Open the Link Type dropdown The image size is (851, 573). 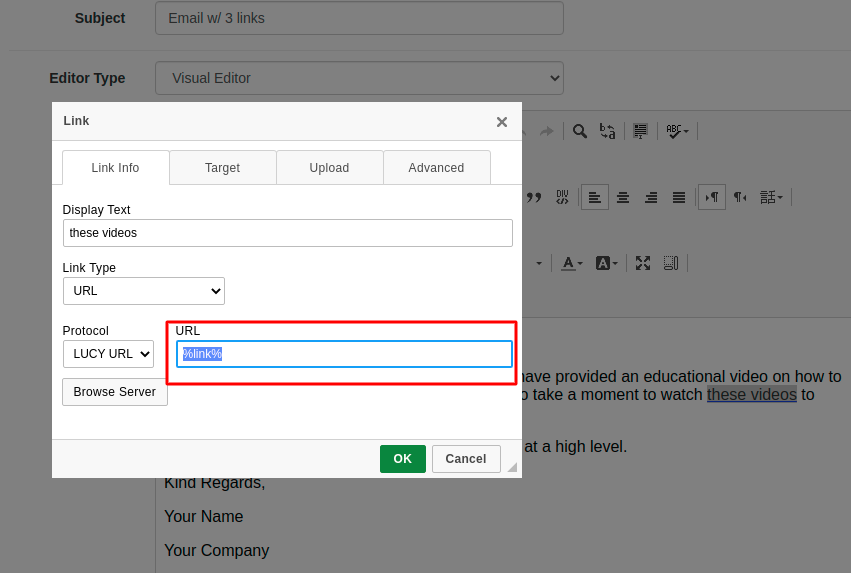tap(144, 291)
